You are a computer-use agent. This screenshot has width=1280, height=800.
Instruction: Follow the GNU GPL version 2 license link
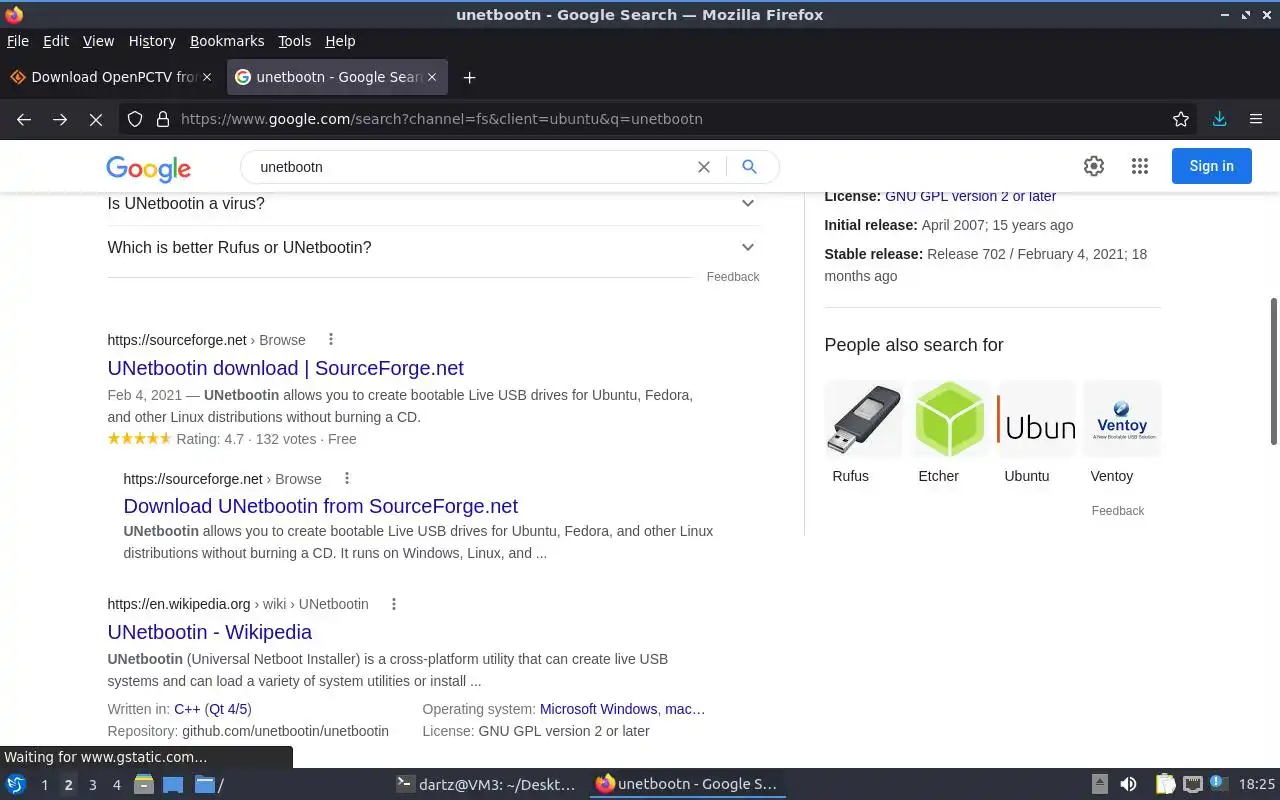coord(970,196)
